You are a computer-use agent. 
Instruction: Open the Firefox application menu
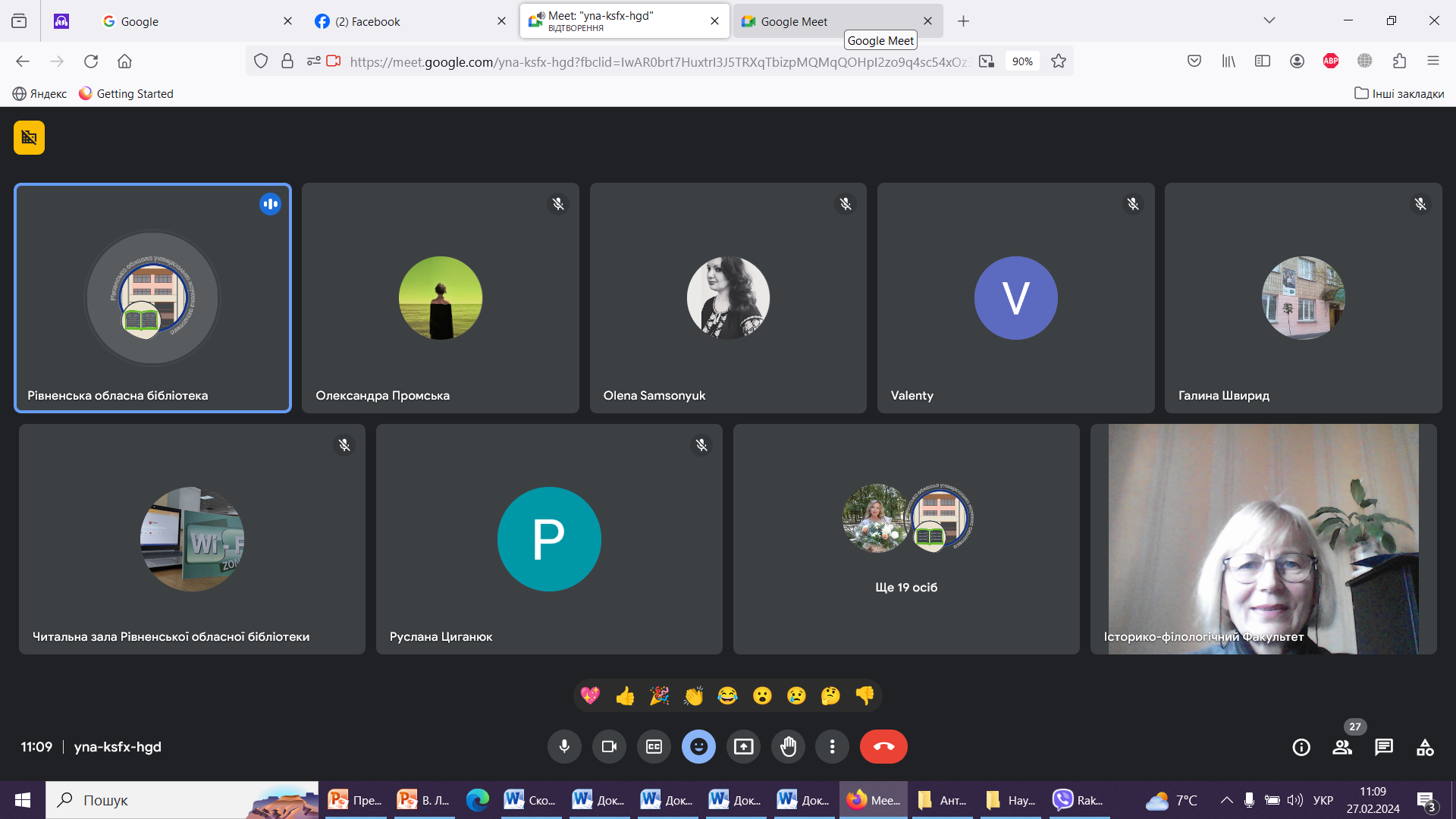pyautogui.click(x=1433, y=61)
